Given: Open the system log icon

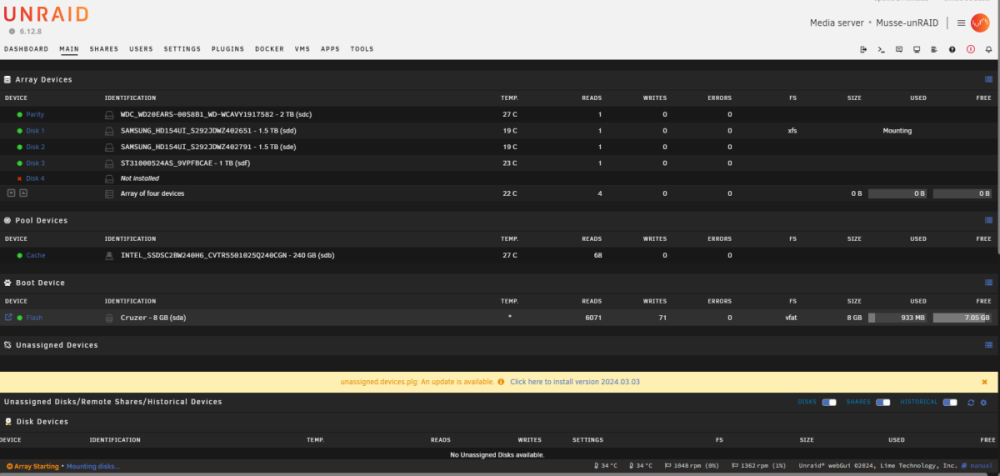Looking at the screenshot, I should pyautogui.click(x=934, y=49).
